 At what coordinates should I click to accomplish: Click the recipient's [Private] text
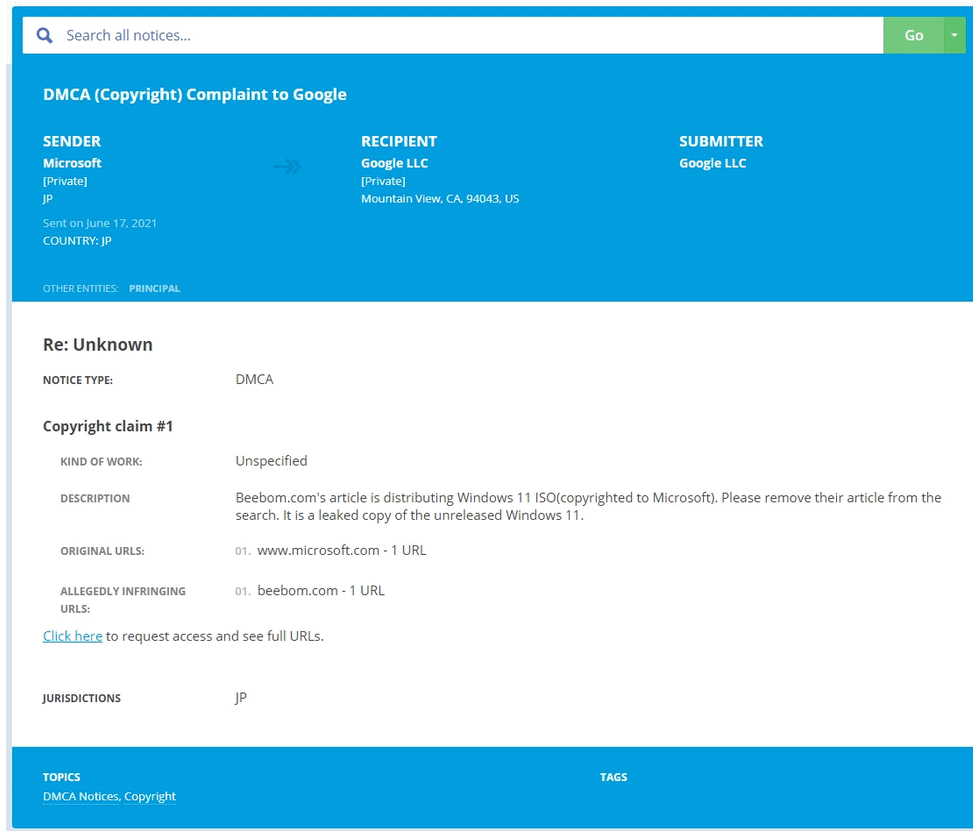pyautogui.click(x=383, y=181)
